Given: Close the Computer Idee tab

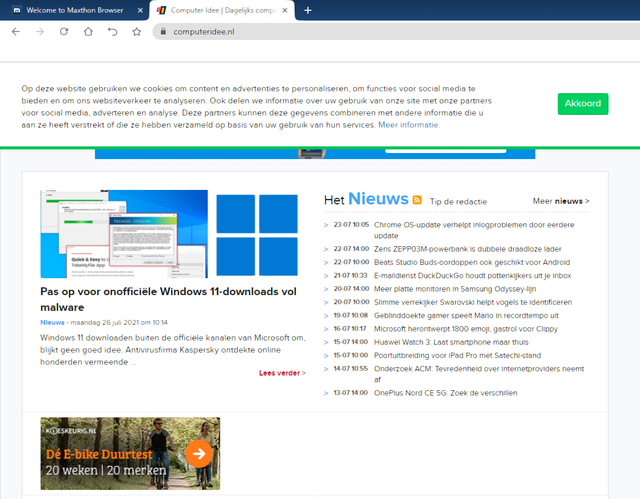Looking at the screenshot, I should point(285,10).
